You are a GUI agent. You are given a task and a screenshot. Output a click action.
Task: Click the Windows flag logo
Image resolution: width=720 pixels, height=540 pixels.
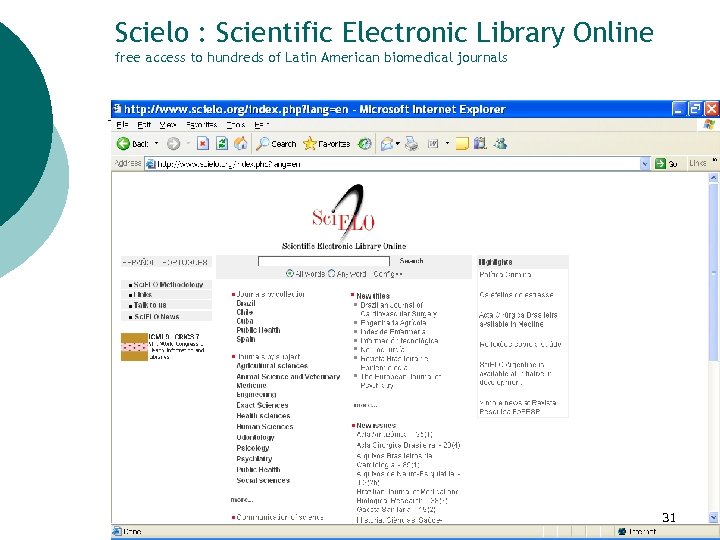pos(709,124)
